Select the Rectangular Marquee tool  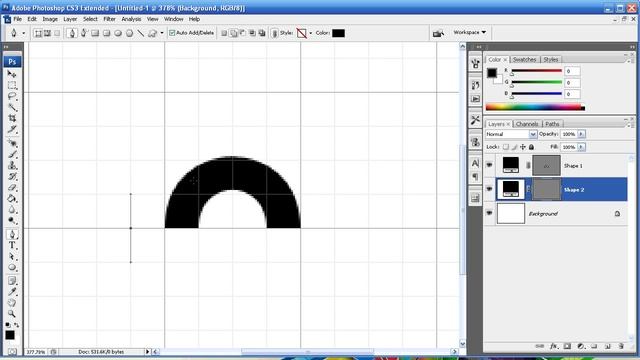[x=12, y=85]
